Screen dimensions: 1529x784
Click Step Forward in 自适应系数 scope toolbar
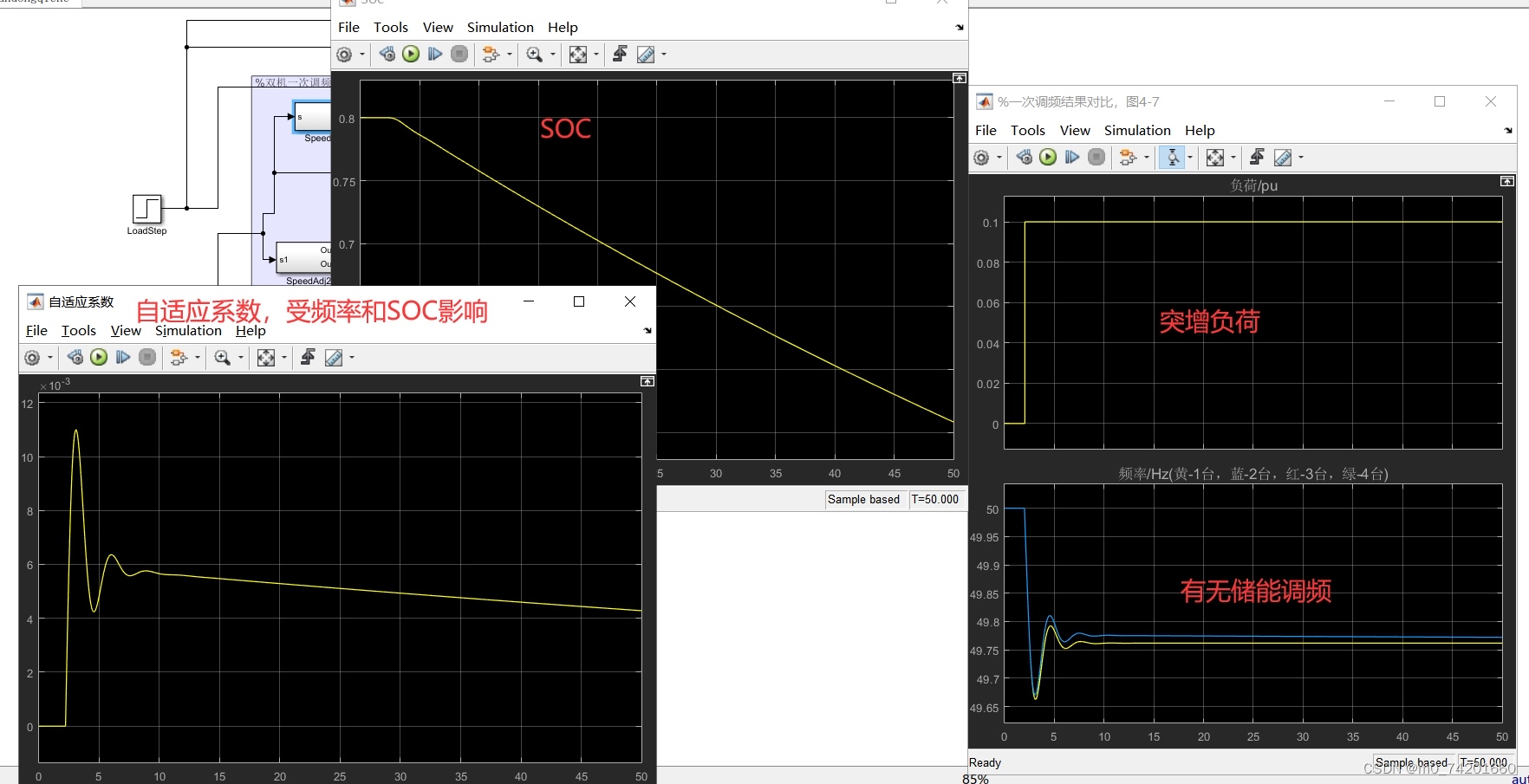(x=123, y=358)
